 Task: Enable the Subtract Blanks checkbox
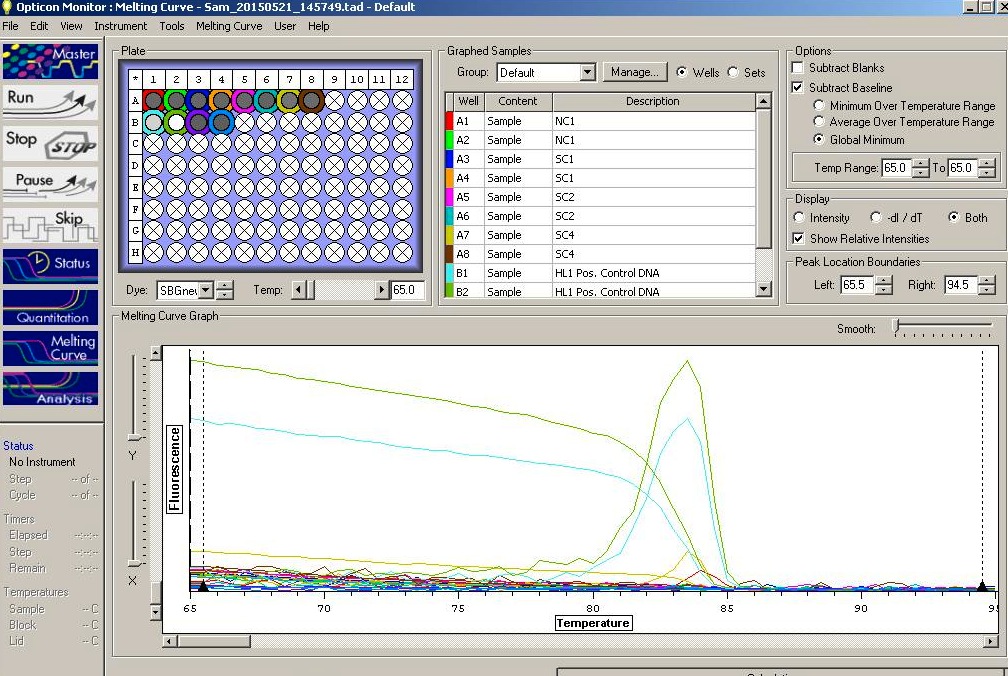[798, 68]
